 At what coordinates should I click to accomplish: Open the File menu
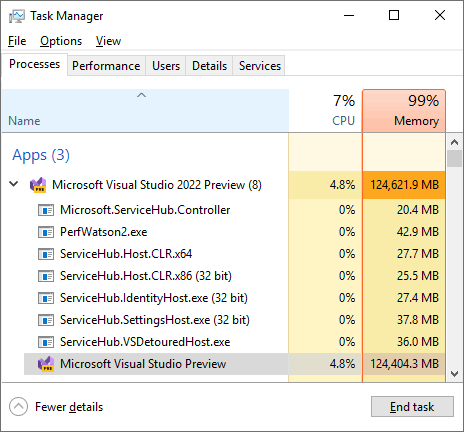(17, 41)
